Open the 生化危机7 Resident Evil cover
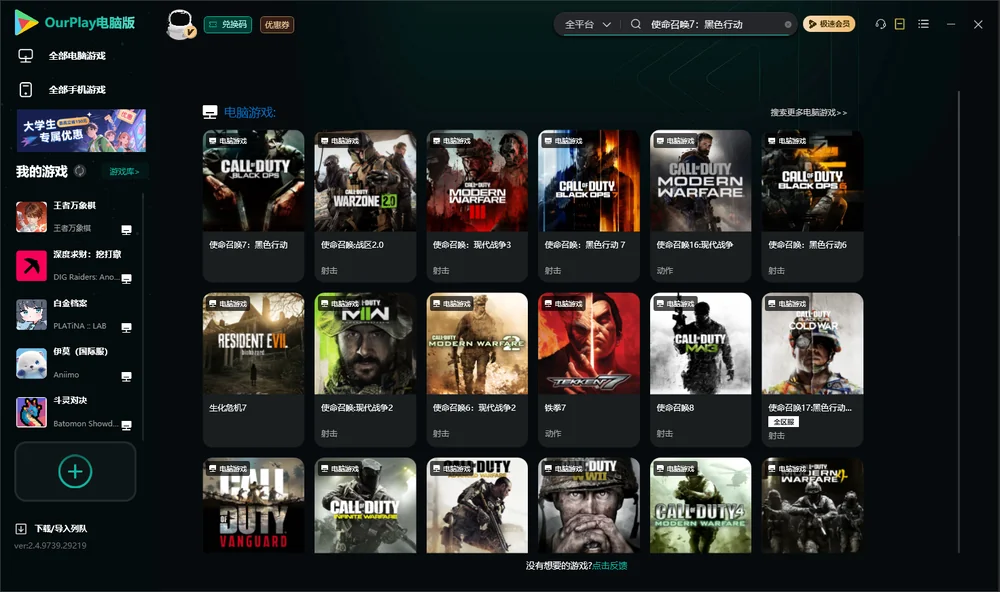1000x592 pixels. click(253, 343)
